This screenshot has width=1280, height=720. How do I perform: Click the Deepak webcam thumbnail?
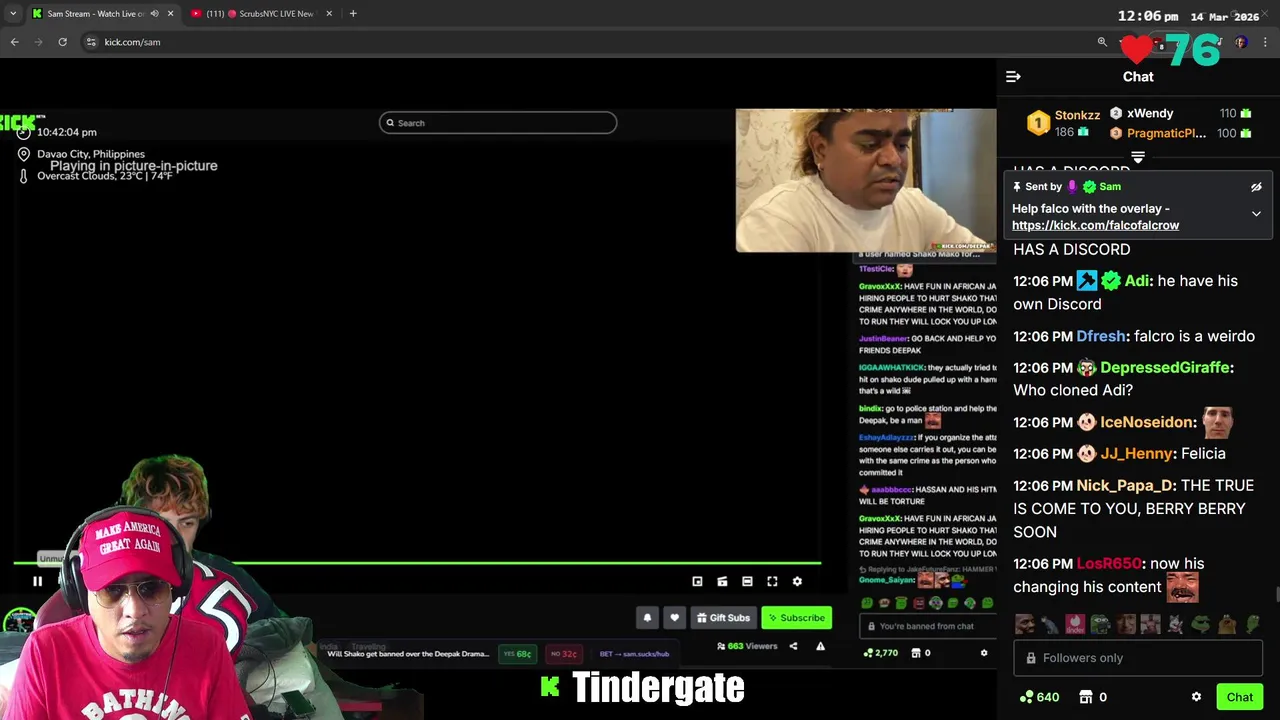(x=866, y=180)
